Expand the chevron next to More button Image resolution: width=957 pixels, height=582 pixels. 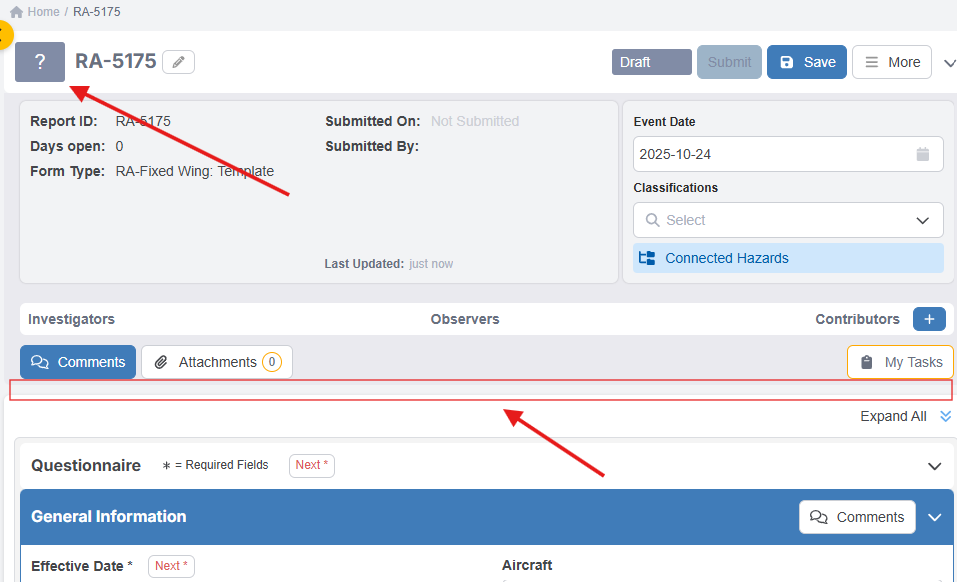click(949, 63)
